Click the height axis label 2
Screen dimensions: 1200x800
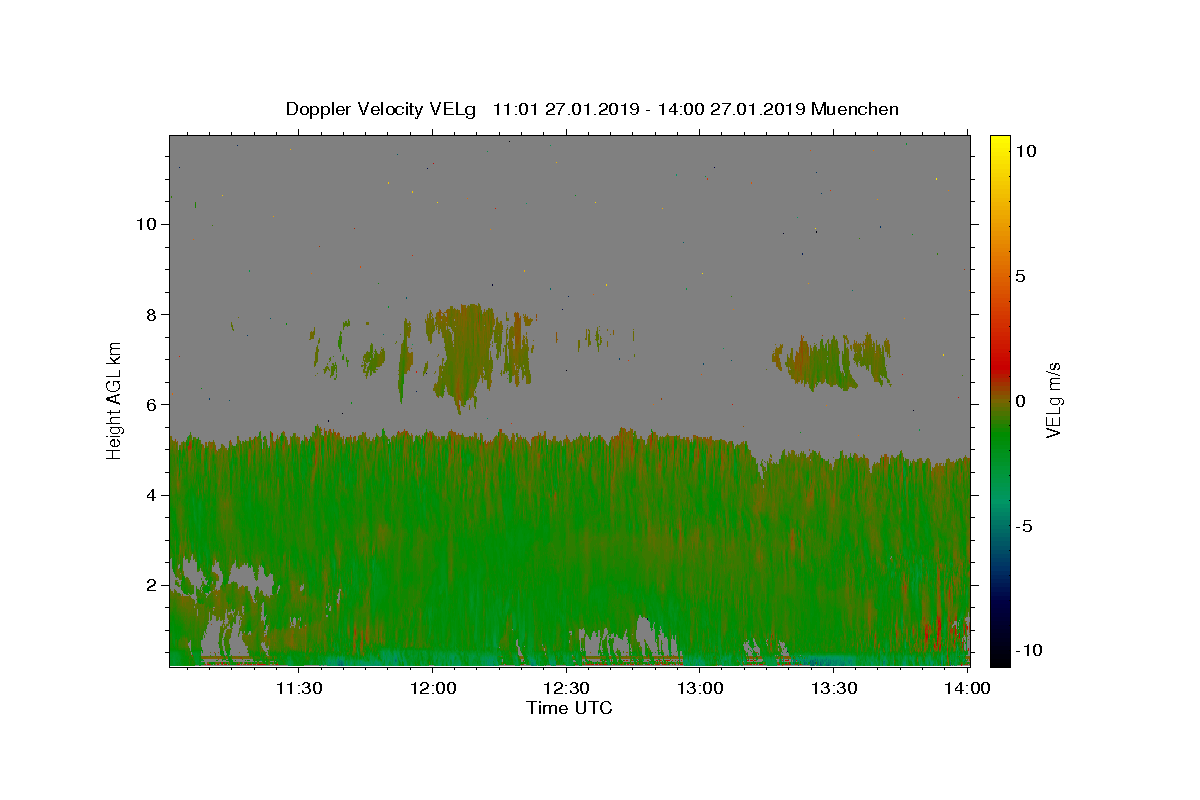click(150, 585)
